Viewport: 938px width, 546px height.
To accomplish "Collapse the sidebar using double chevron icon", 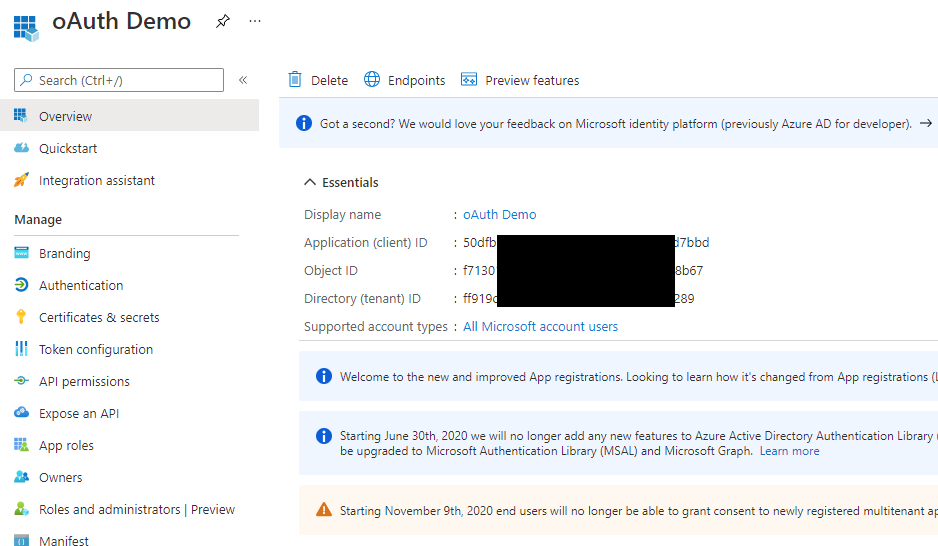I will 243,80.
